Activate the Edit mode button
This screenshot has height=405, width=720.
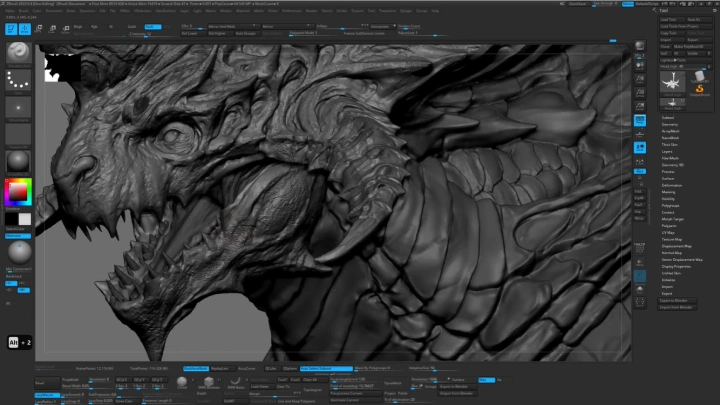11,29
